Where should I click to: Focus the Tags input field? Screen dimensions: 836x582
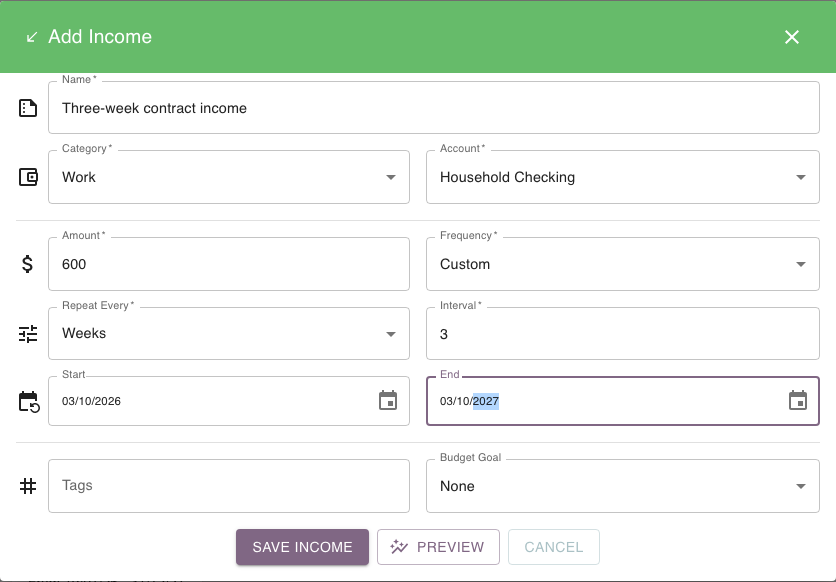[229, 486]
